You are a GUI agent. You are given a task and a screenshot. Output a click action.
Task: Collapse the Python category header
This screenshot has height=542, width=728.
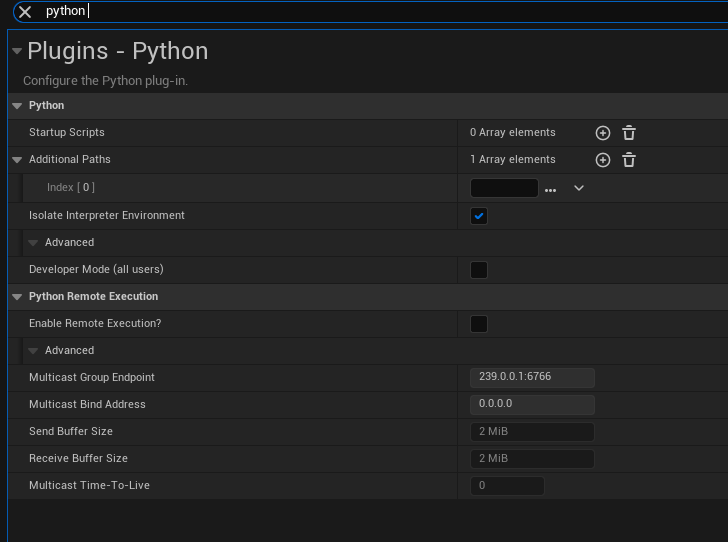(17, 106)
